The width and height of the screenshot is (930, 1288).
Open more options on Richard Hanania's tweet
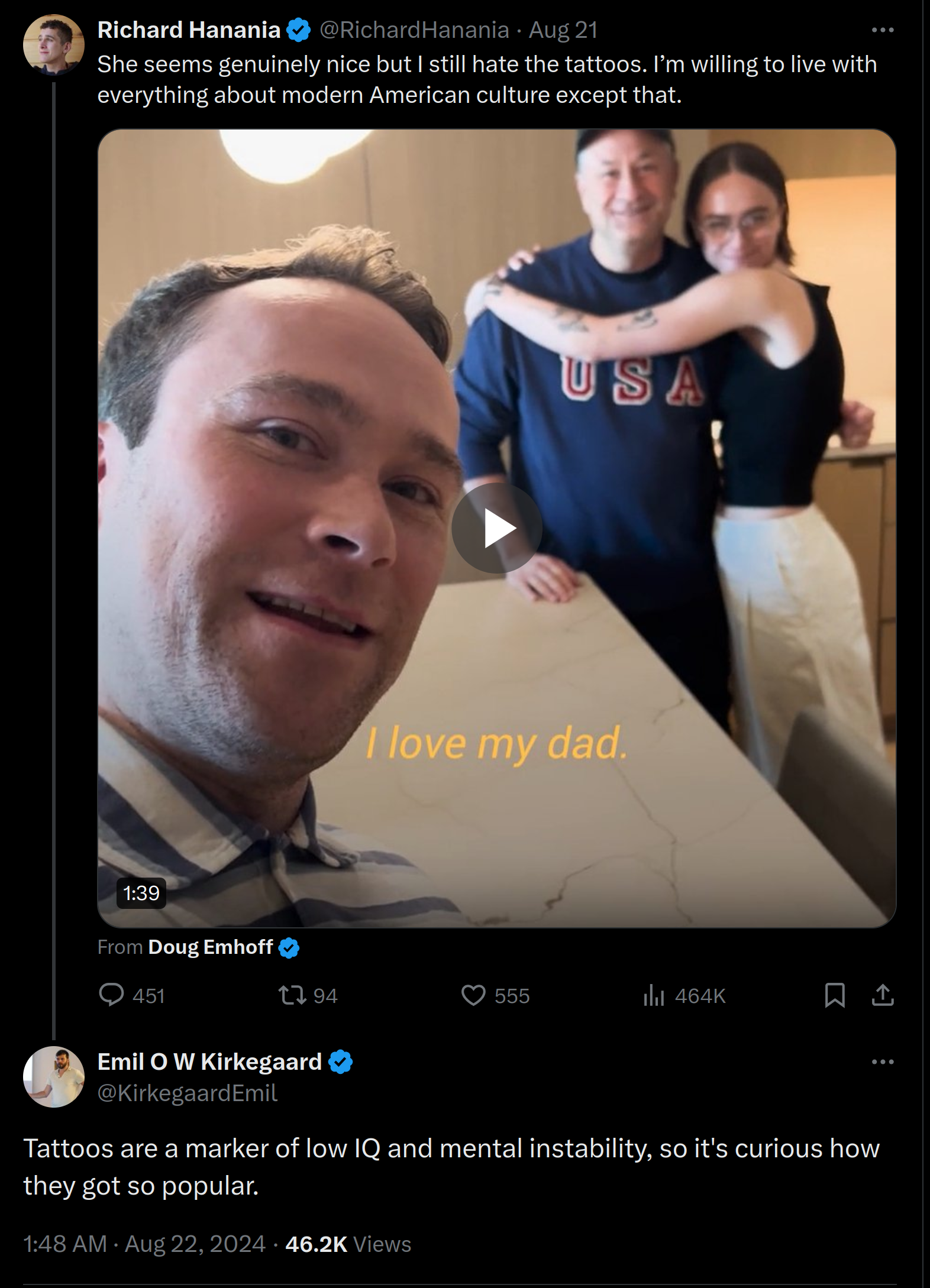click(x=883, y=30)
